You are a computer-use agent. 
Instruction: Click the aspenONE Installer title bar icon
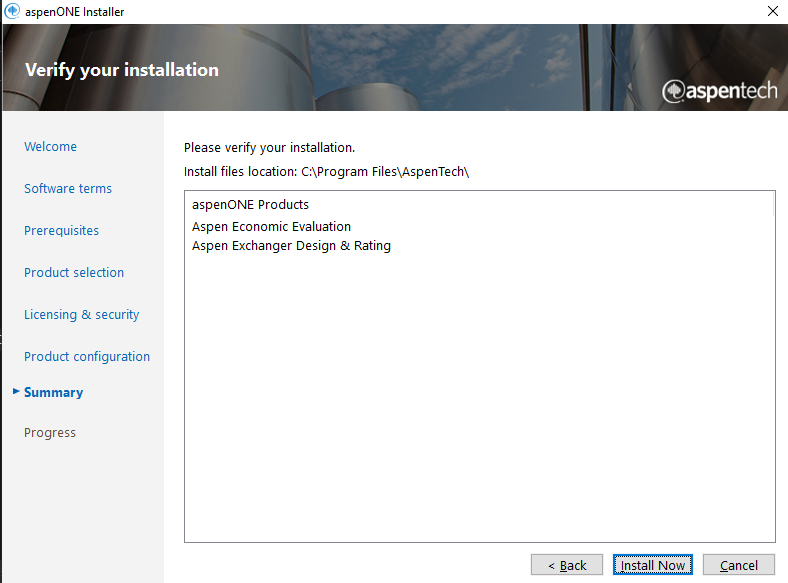12,11
